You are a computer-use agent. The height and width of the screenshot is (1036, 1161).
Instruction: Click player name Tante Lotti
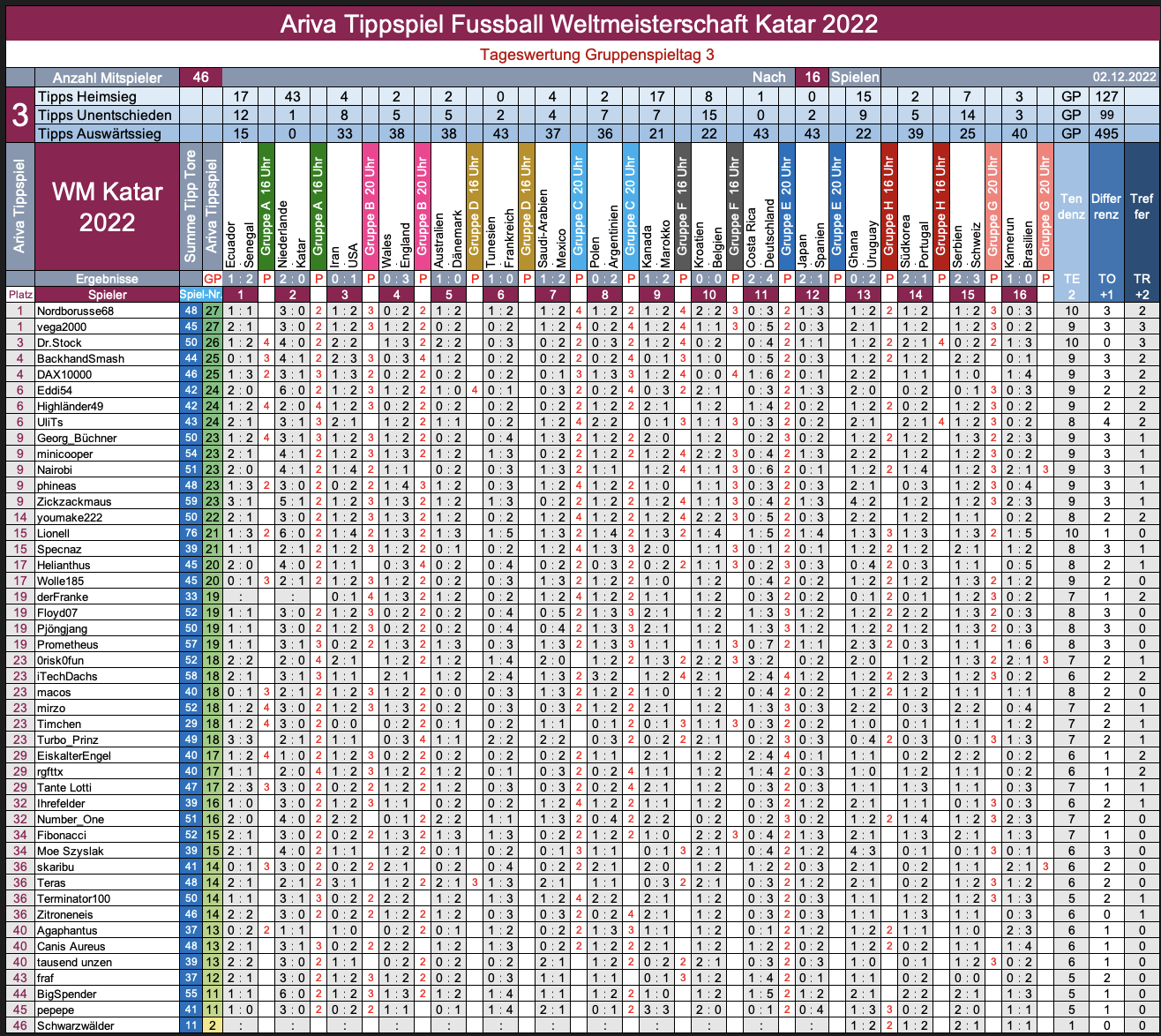tap(64, 787)
